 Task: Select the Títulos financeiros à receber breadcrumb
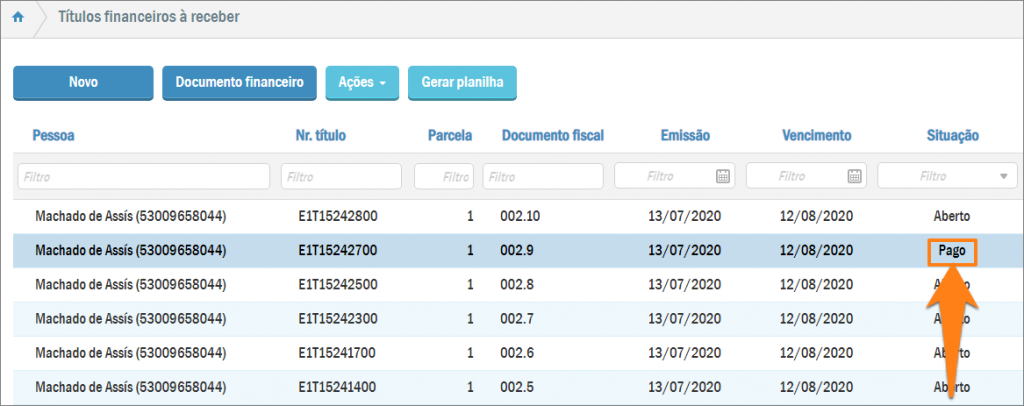coord(148,17)
